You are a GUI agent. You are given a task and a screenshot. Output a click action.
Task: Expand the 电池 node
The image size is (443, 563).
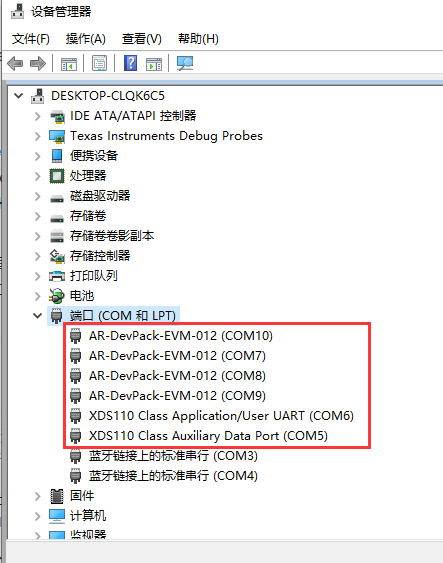(37, 296)
